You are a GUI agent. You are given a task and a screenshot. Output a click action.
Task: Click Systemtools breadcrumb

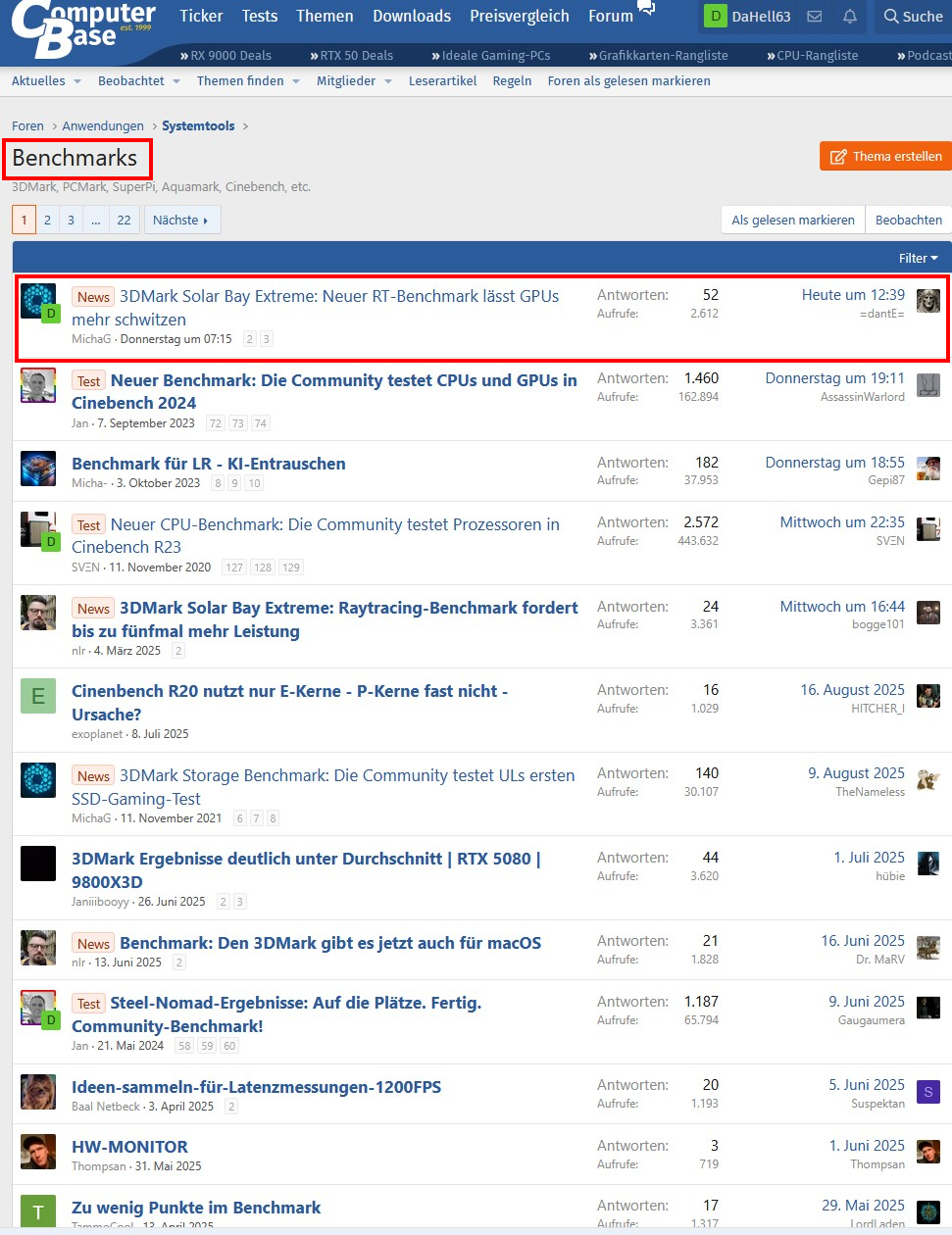tap(198, 125)
